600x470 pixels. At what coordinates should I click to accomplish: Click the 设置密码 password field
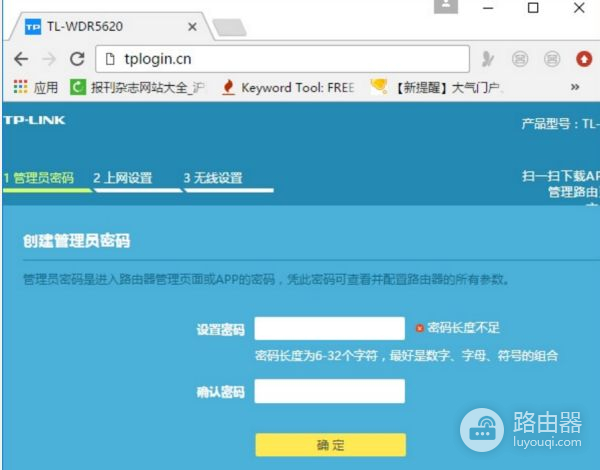click(x=329, y=328)
